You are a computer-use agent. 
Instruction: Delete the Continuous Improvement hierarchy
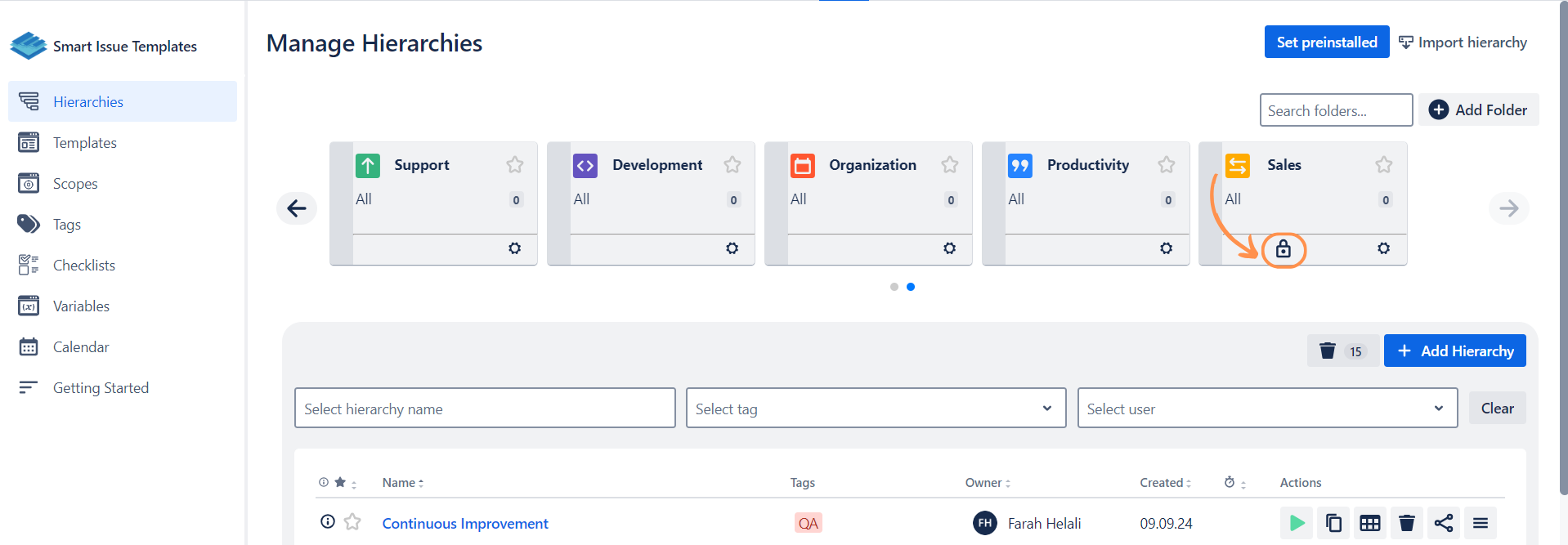(x=1406, y=523)
